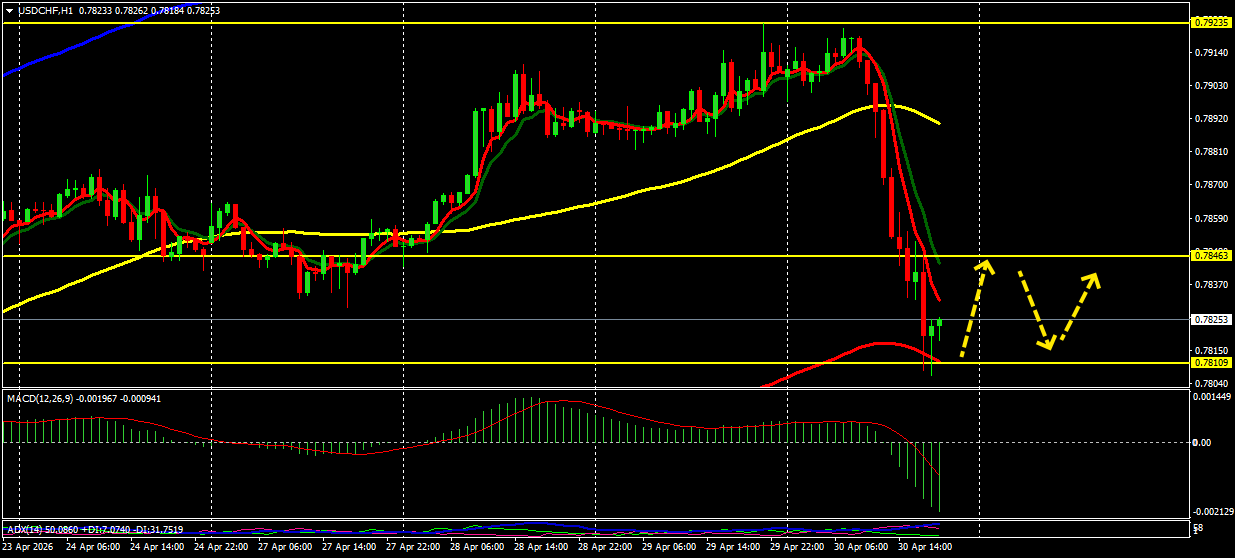Click the 0.78040 price scale value
This screenshot has width=1235, height=558.
[x=1212, y=384]
